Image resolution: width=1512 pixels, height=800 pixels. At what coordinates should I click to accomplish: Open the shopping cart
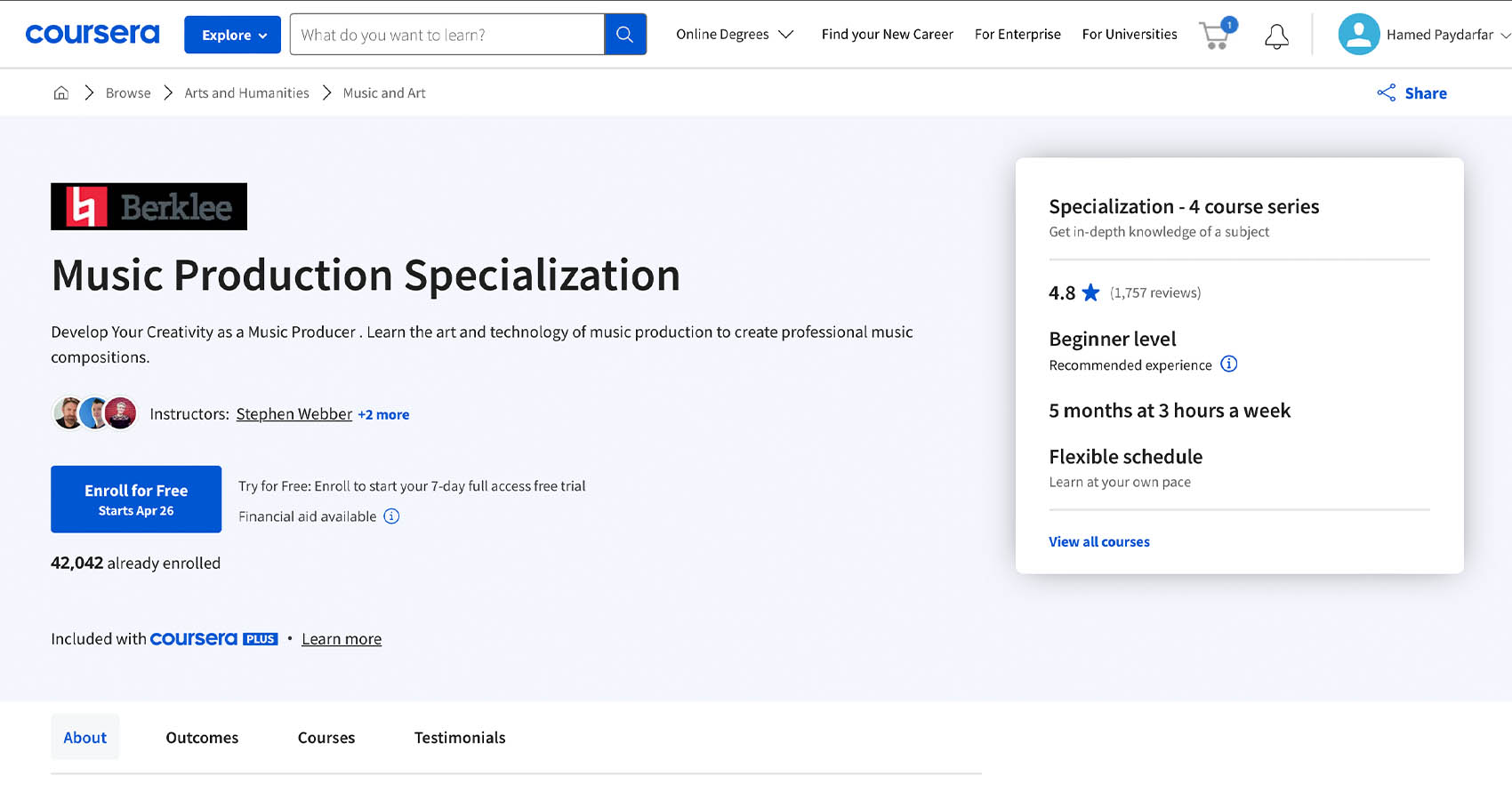[x=1216, y=35]
